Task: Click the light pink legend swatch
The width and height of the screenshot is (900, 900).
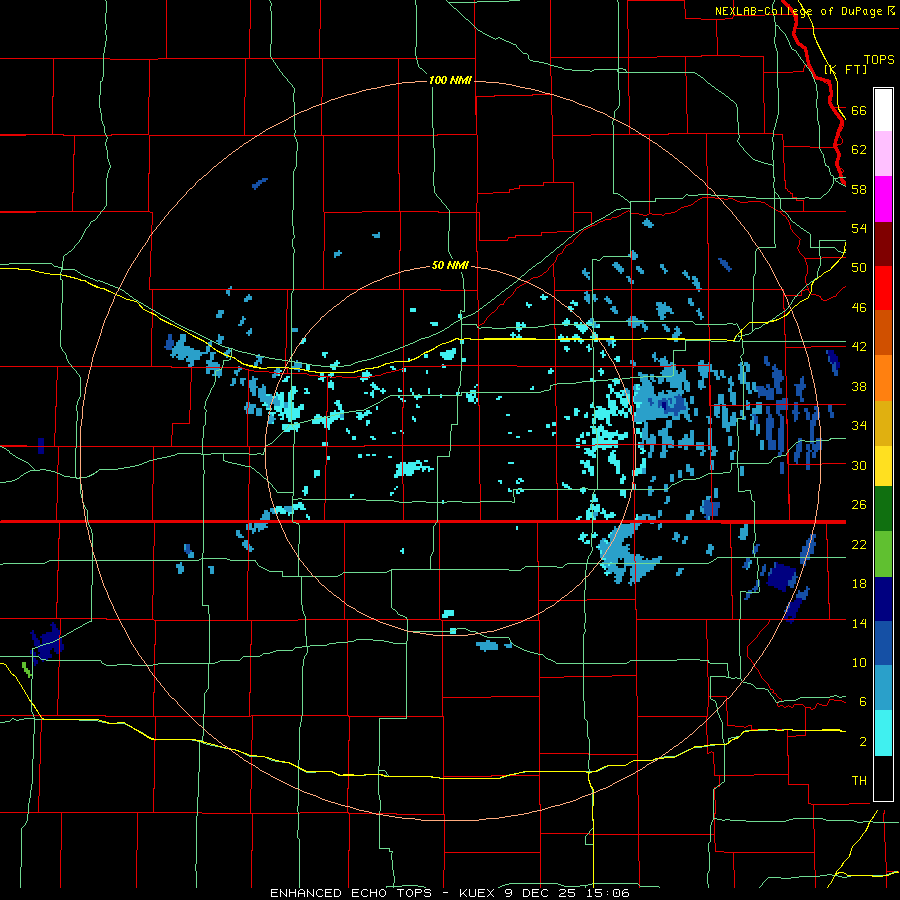Action: (883, 154)
